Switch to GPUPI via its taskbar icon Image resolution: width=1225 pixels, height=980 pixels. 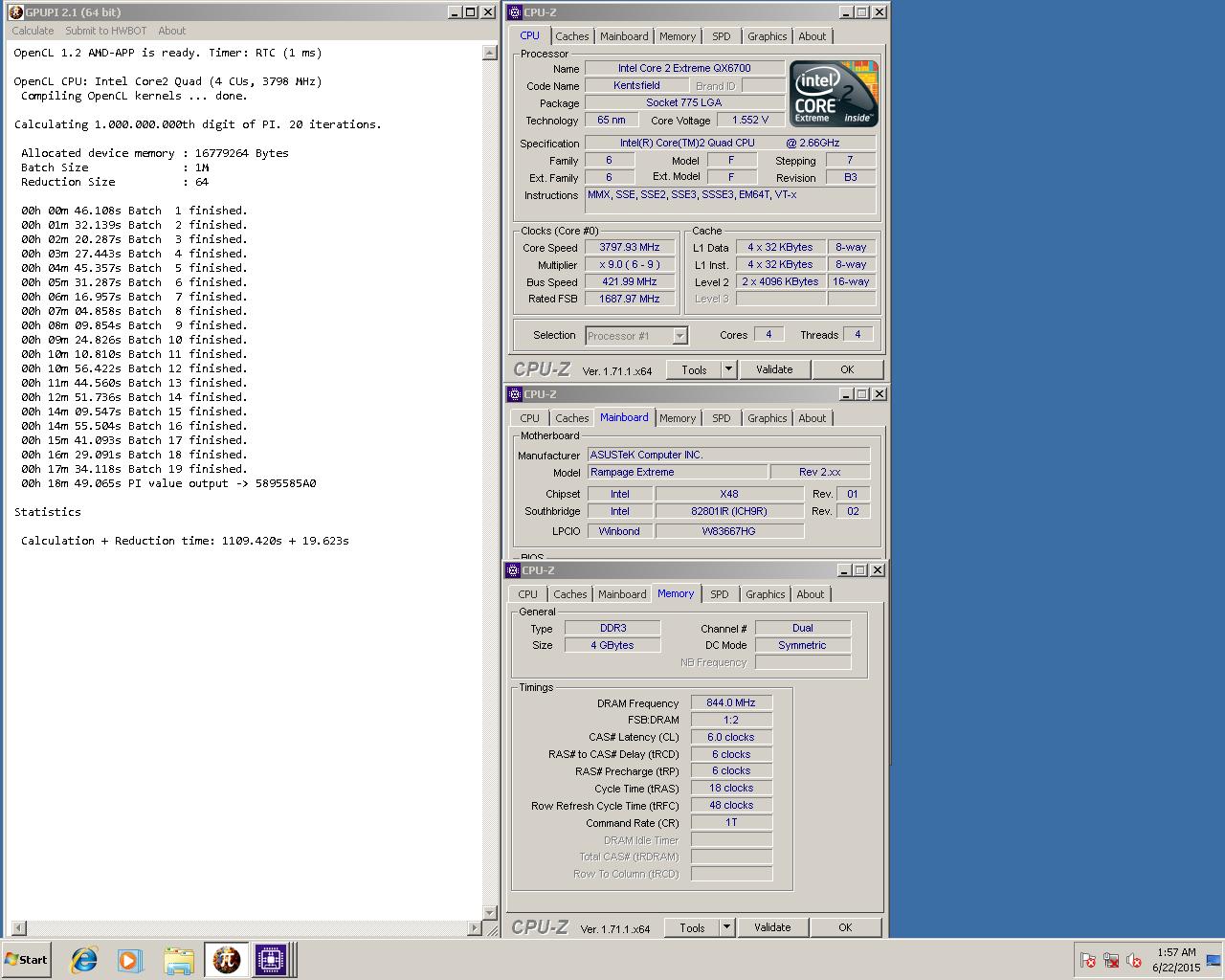(x=226, y=960)
